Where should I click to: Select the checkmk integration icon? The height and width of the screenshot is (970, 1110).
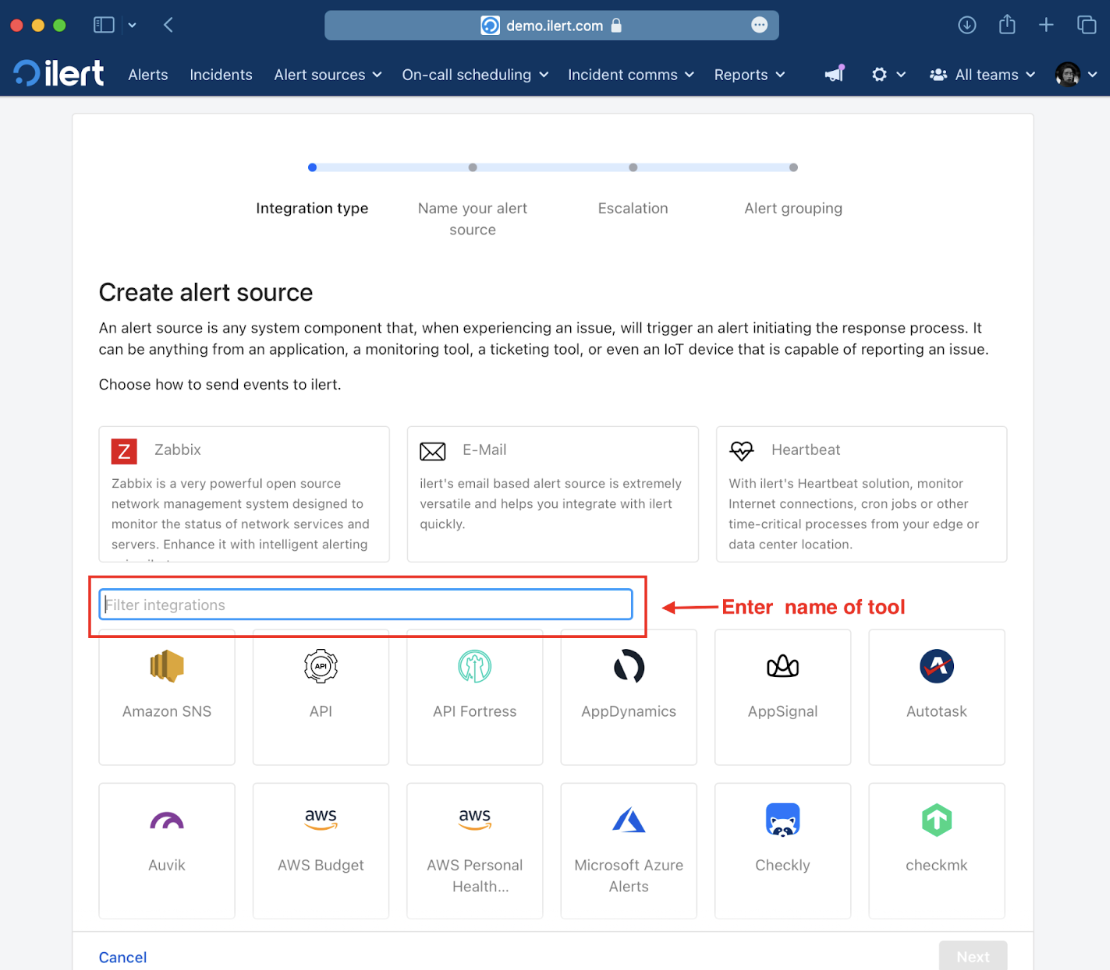(937, 820)
